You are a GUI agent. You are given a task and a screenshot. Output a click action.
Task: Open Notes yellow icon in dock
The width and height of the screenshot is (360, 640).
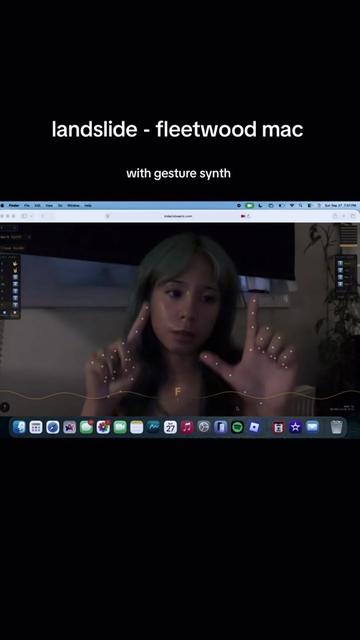point(137,427)
